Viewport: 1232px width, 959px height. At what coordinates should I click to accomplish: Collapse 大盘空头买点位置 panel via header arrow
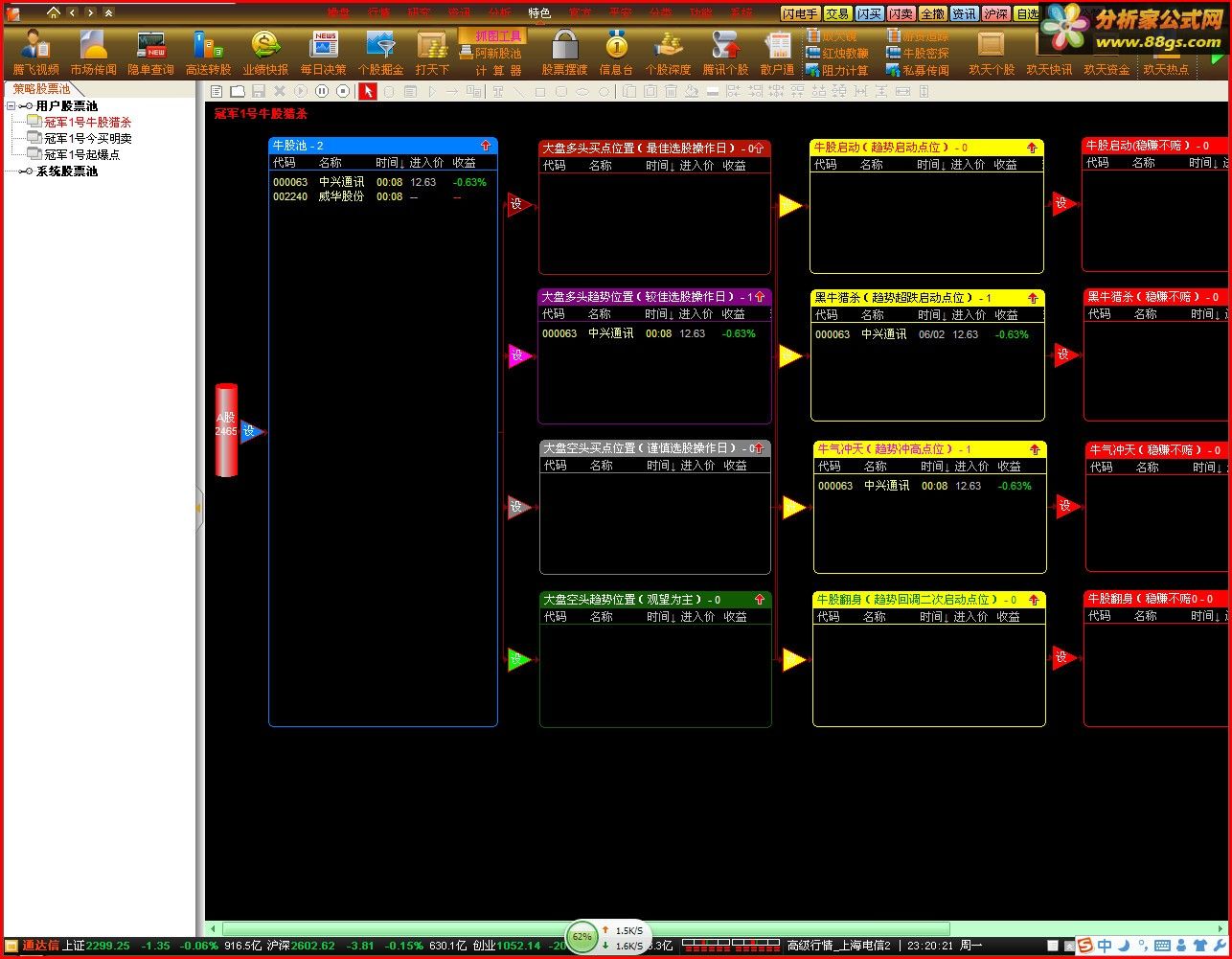(x=760, y=448)
